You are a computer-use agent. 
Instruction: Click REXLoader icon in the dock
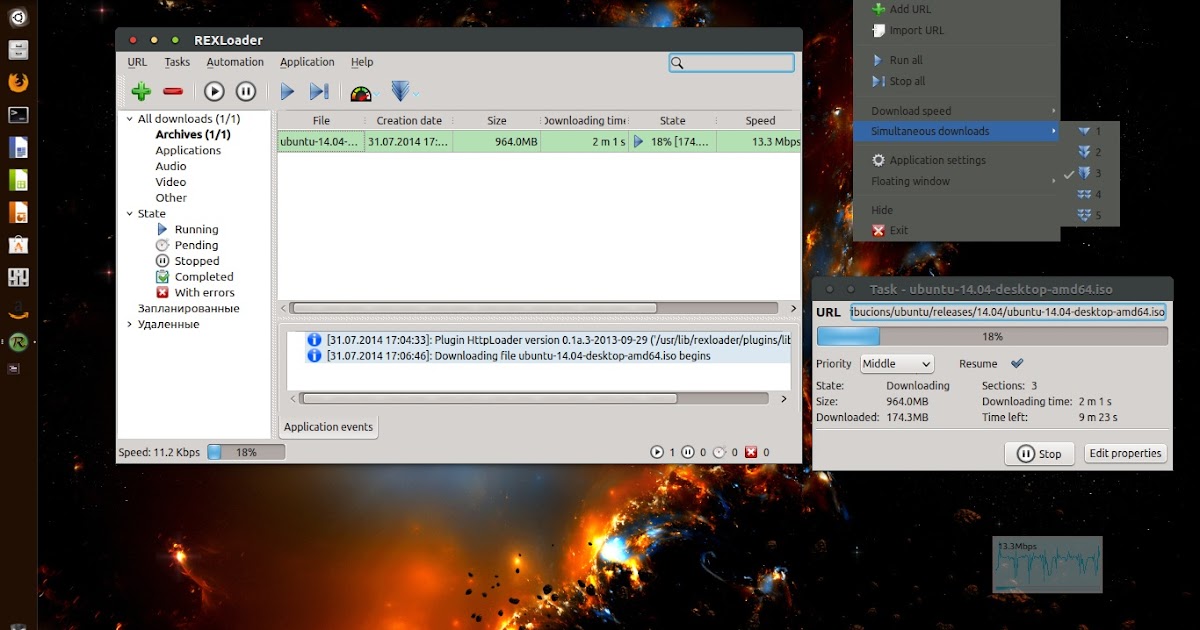pyautogui.click(x=18, y=342)
